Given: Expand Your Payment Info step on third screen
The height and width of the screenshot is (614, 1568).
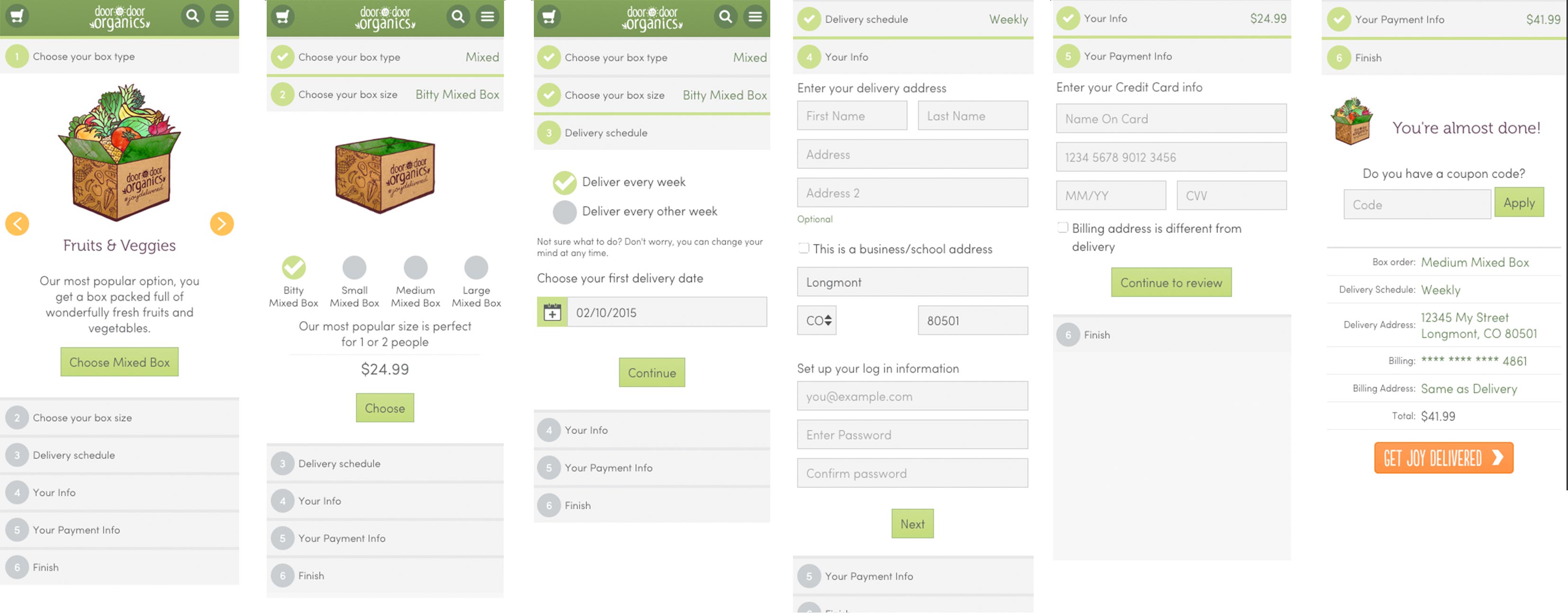Looking at the screenshot, I should (652, 467).
